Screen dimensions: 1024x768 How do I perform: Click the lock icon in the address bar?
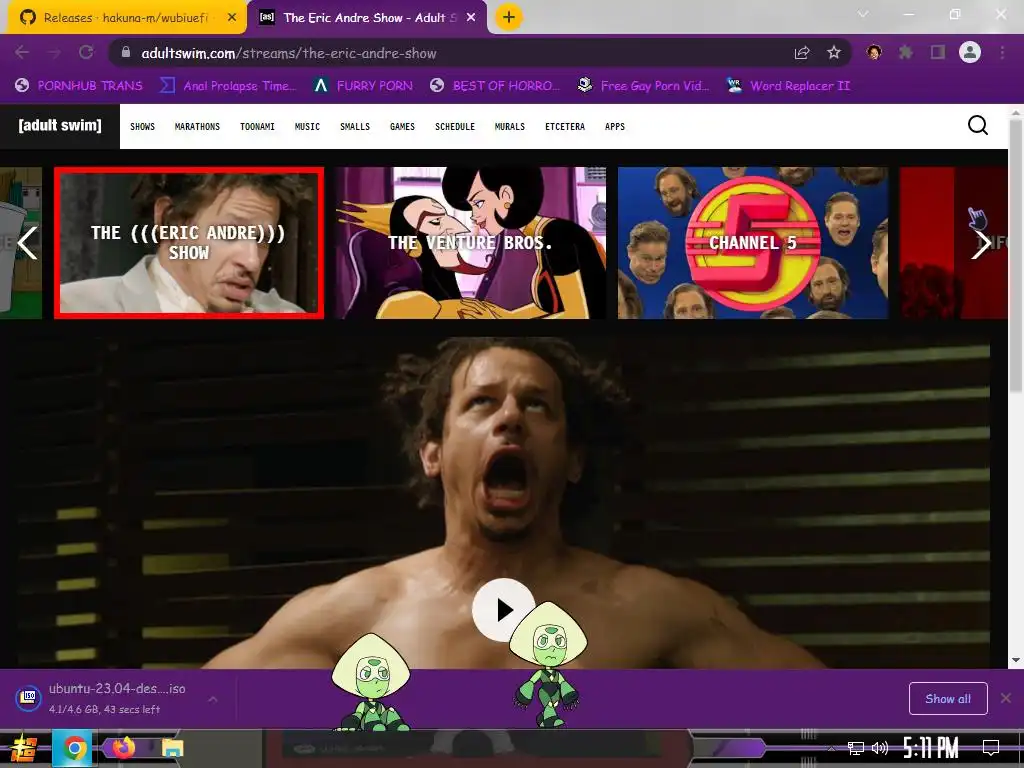[127, 53]
